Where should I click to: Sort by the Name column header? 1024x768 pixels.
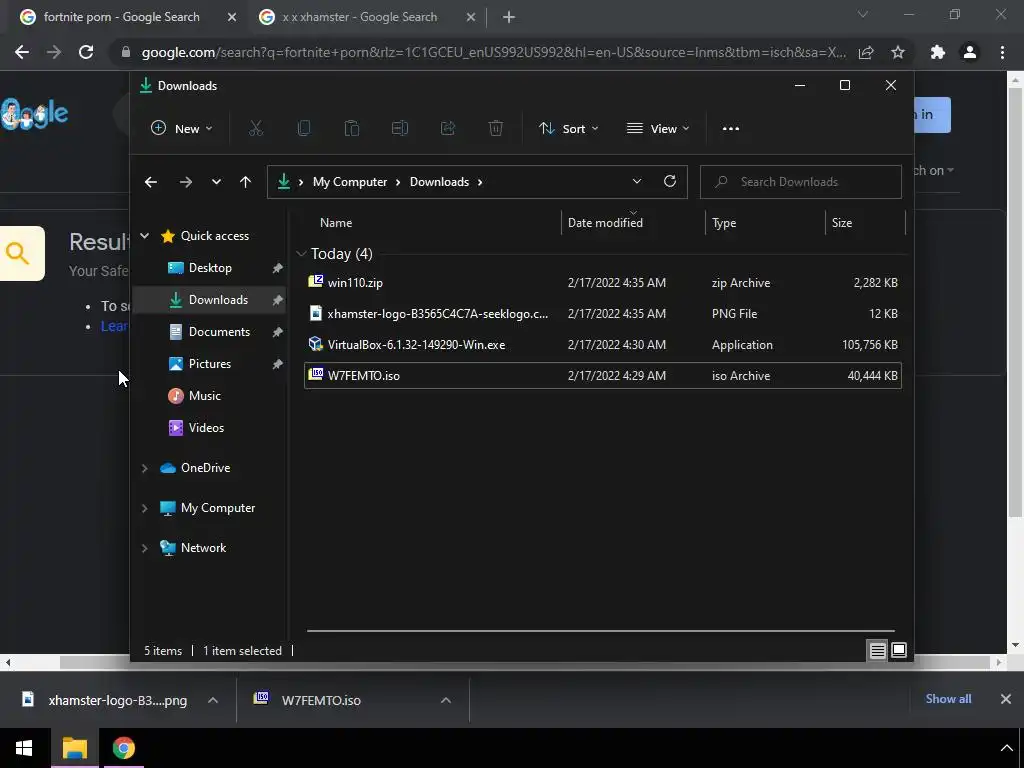[x=336, y=223]
